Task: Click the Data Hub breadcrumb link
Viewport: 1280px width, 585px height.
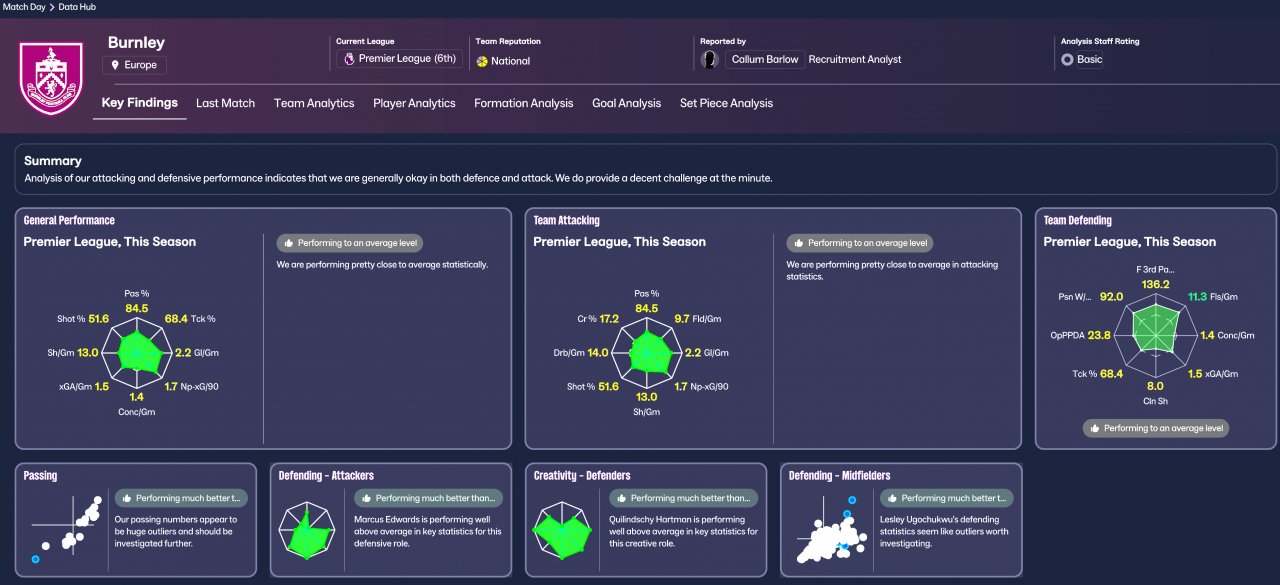Action: [x=77, y=7]
